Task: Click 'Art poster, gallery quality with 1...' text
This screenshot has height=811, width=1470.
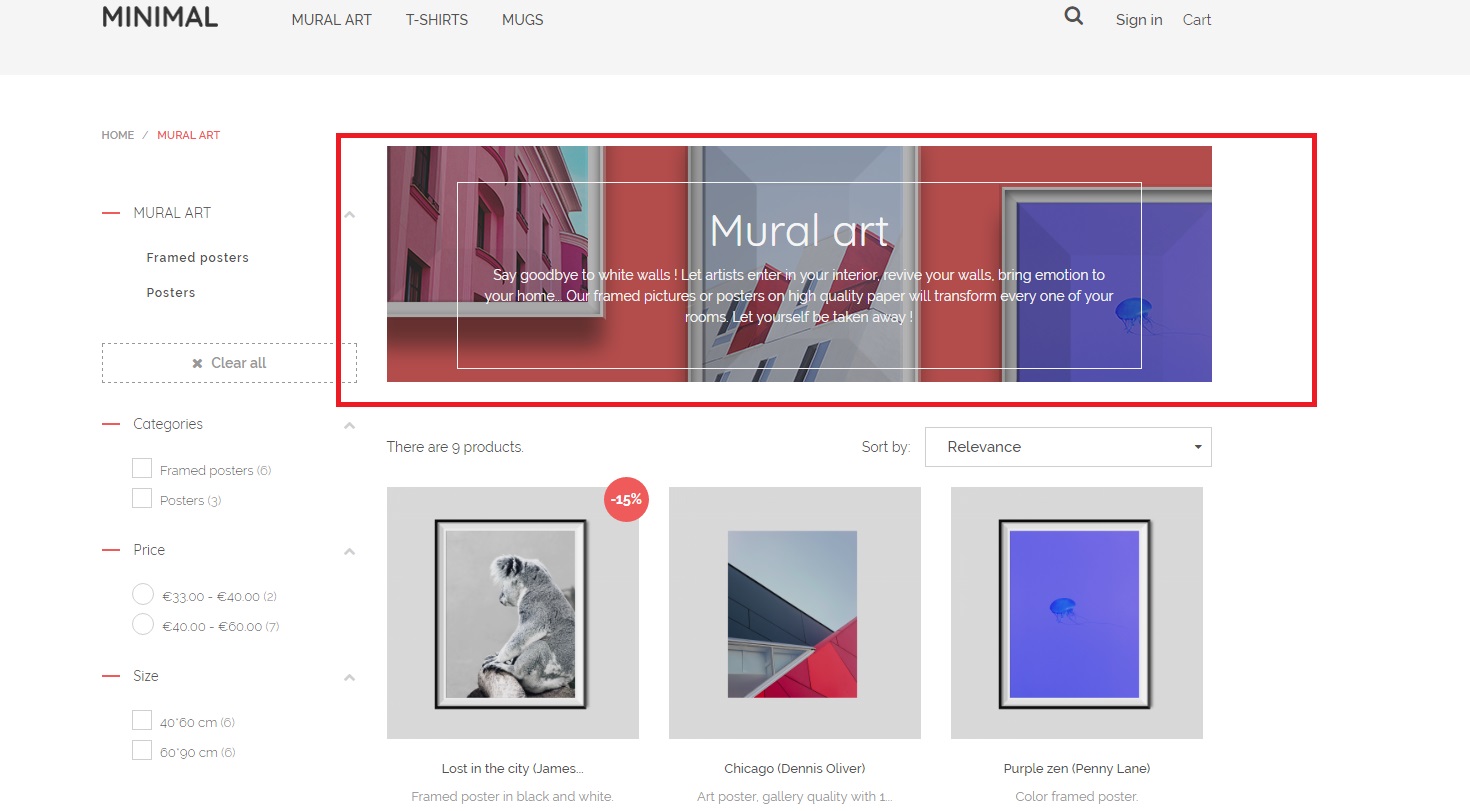Action: pos(795,797)
